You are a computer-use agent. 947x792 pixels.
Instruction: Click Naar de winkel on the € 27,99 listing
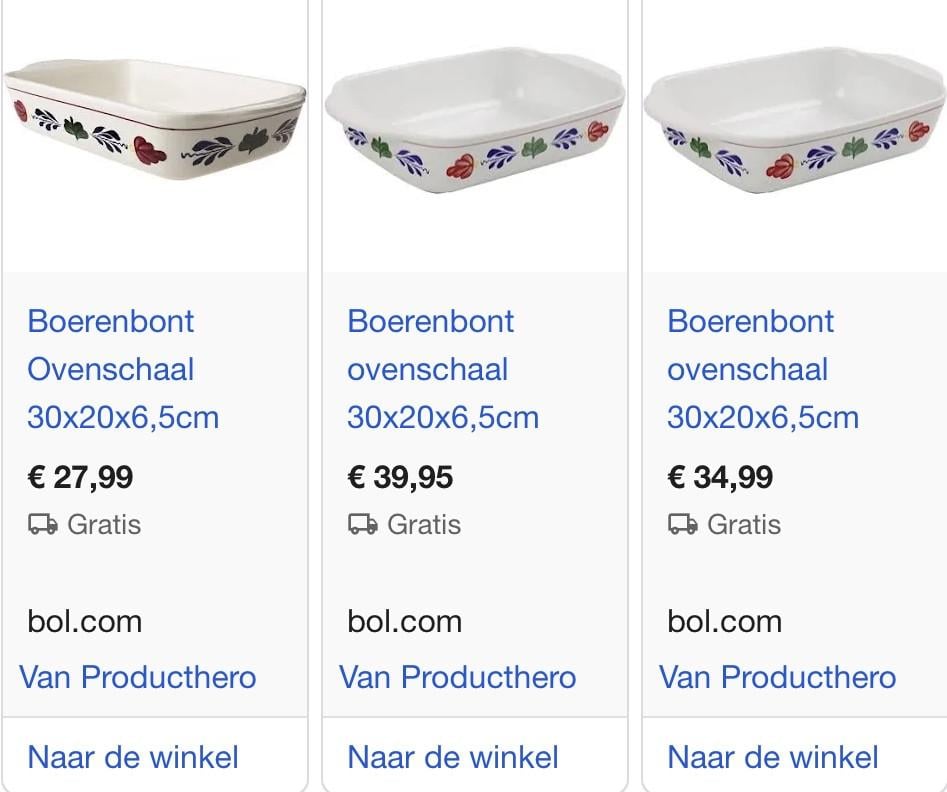[x=132, y=757]
